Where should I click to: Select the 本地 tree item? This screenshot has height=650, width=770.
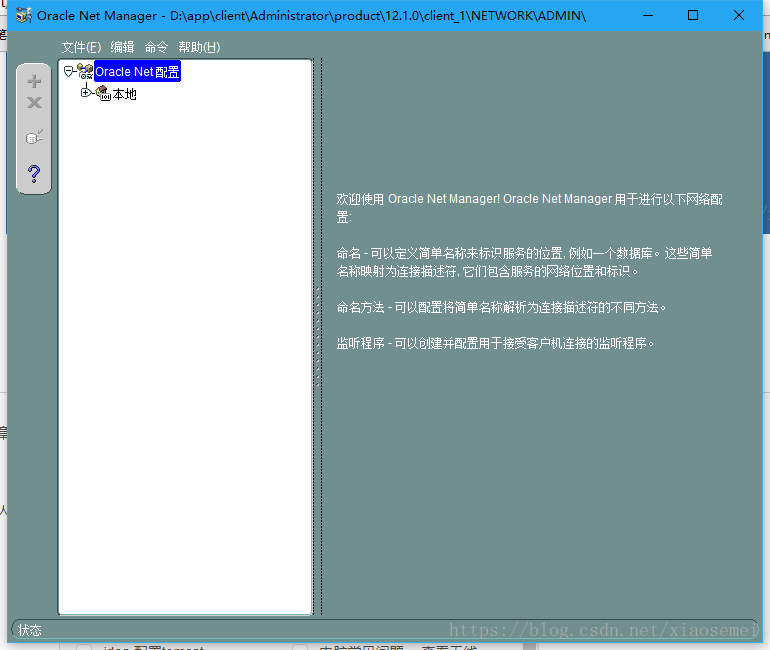[124, 94]
